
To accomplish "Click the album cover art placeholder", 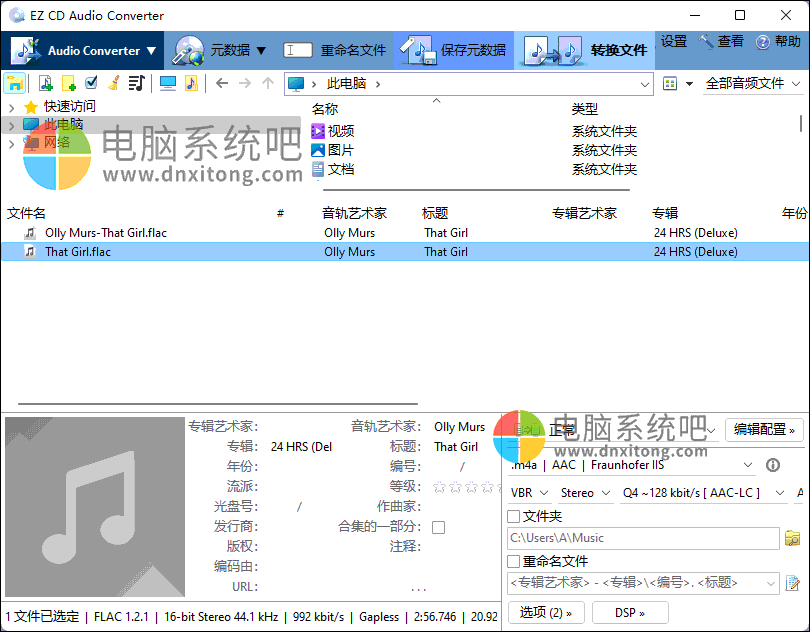I will 95,507.
